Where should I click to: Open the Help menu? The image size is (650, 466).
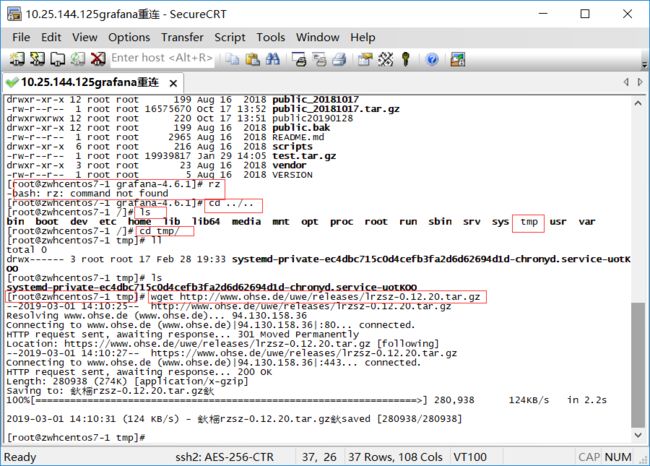[363, 37]
